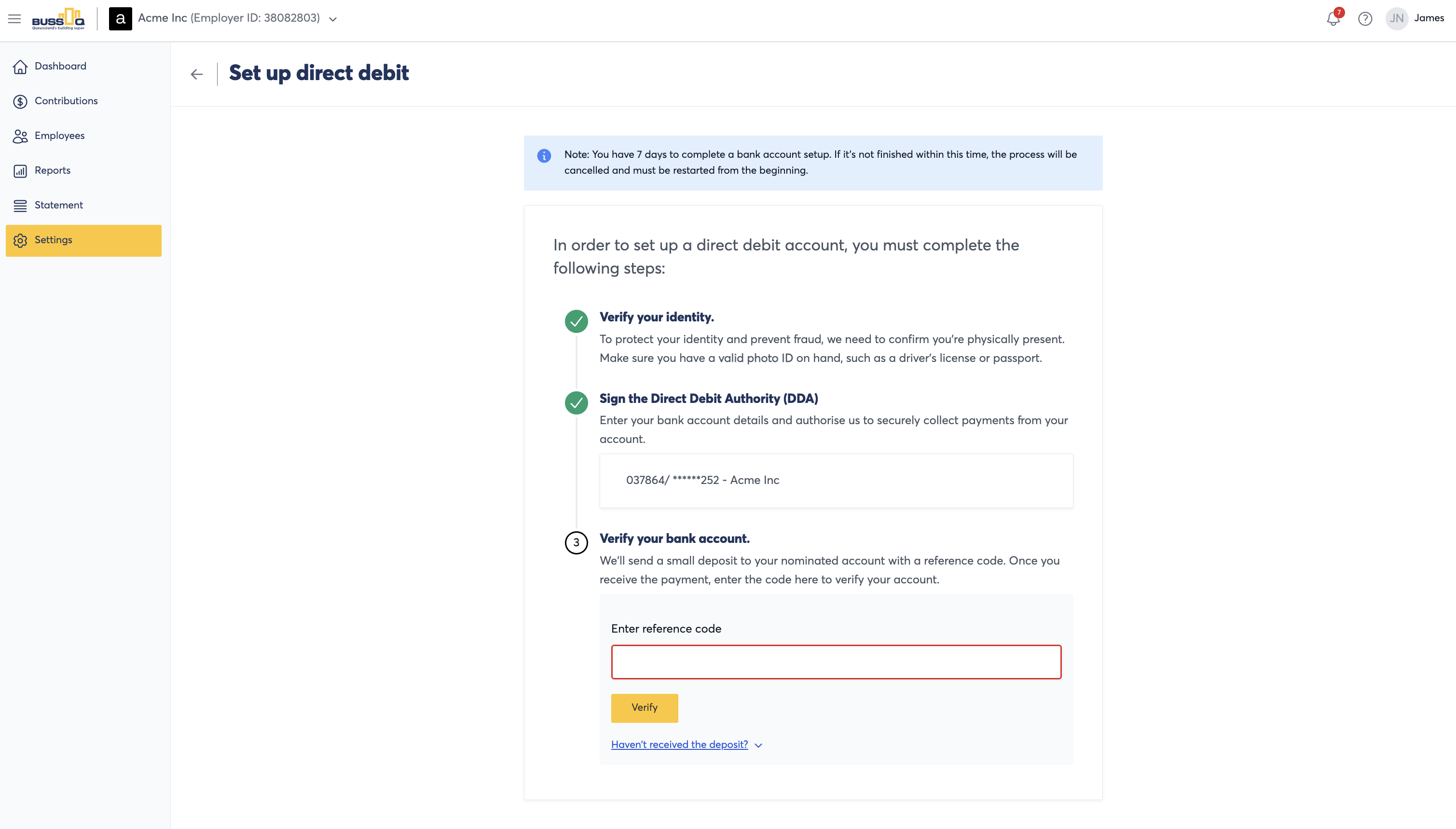Viewport: 1456px width, 829px height.
Task: Expand the chevron beside Haven't received deposit
Action: [x=758, y=746]
